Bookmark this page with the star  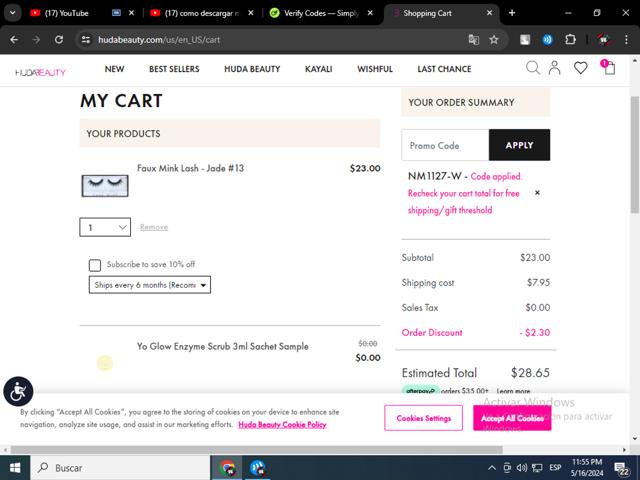pos(494,40)
